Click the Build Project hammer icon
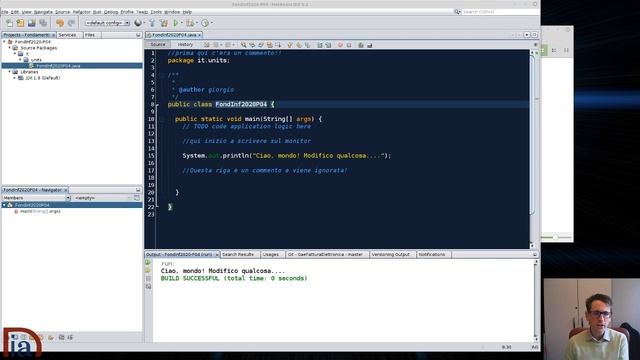Viewport: 640px width, 360px height. coord(152,23)
